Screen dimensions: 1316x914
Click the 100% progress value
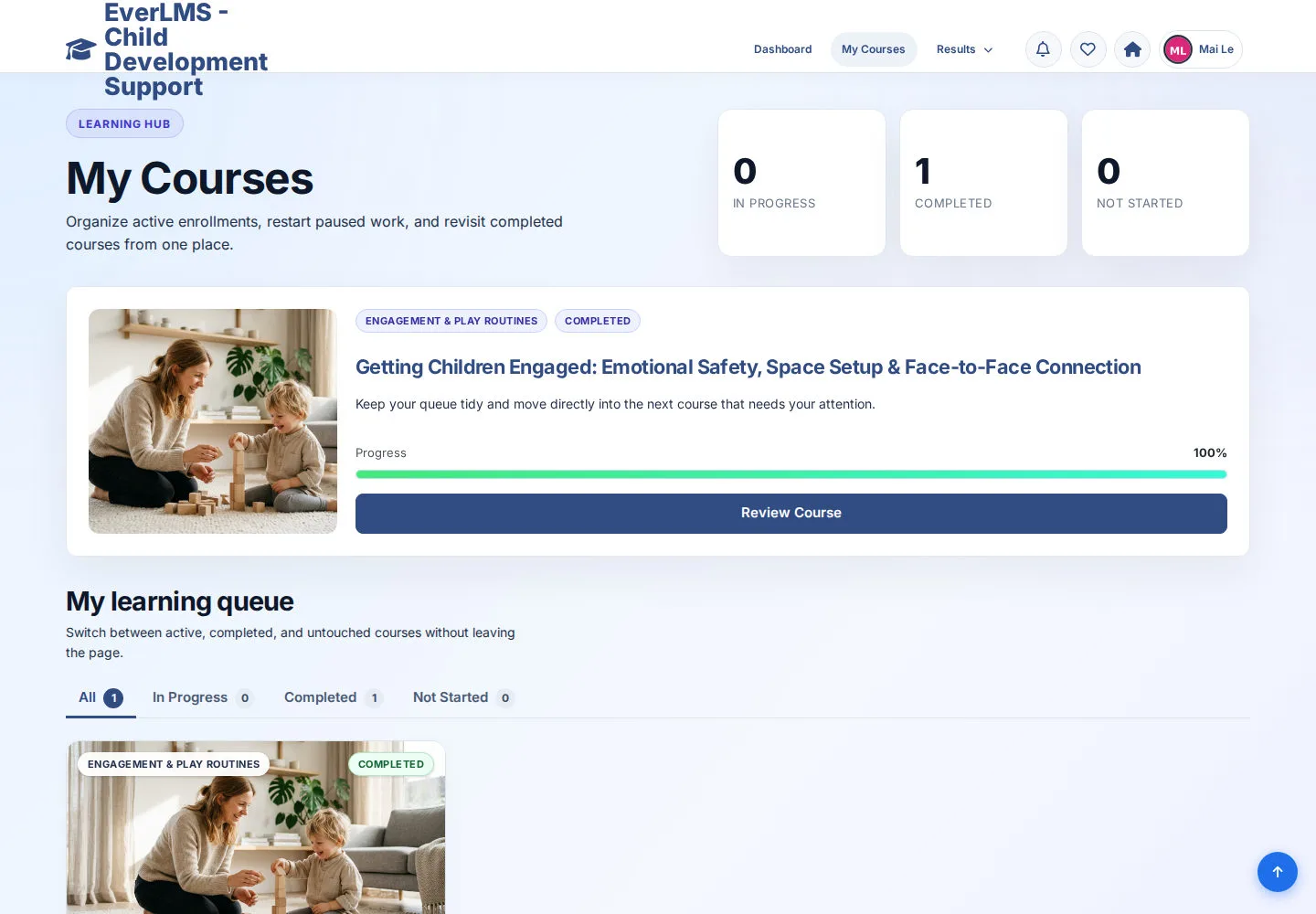[1210, 453]
